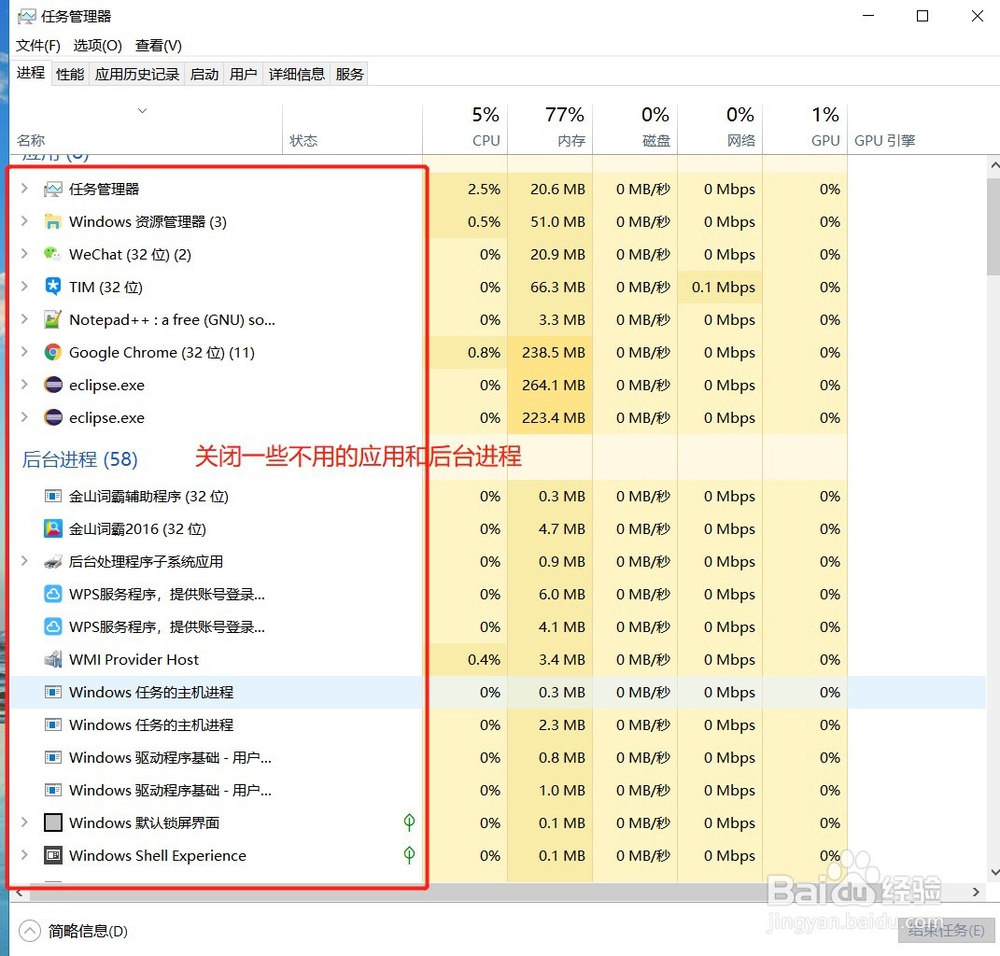The width and height of the screenshot is (1000, 956).
Task: Click the Windows 驱动程序基础 icon using 0.8 MB
Action: pyautogui.click(x=53, y=757)
